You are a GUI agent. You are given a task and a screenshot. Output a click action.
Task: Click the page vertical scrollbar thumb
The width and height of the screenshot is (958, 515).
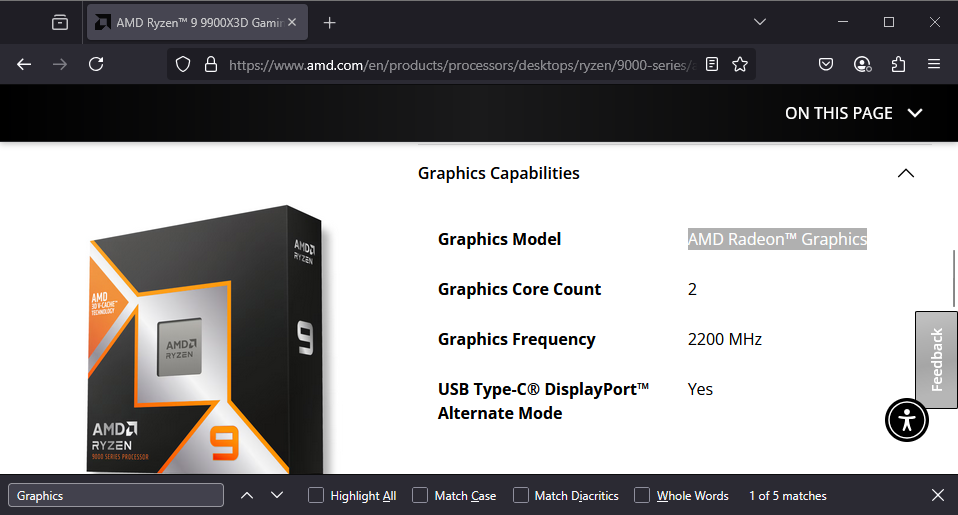coord(953,279)
